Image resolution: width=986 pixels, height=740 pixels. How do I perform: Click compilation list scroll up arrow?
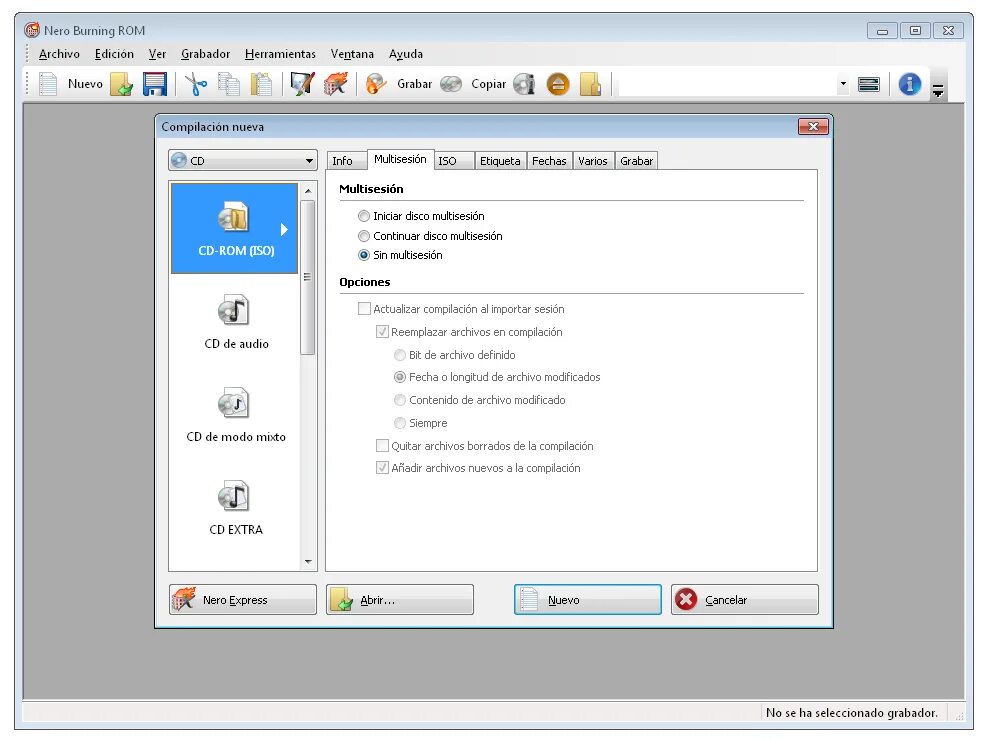point(308,191)
